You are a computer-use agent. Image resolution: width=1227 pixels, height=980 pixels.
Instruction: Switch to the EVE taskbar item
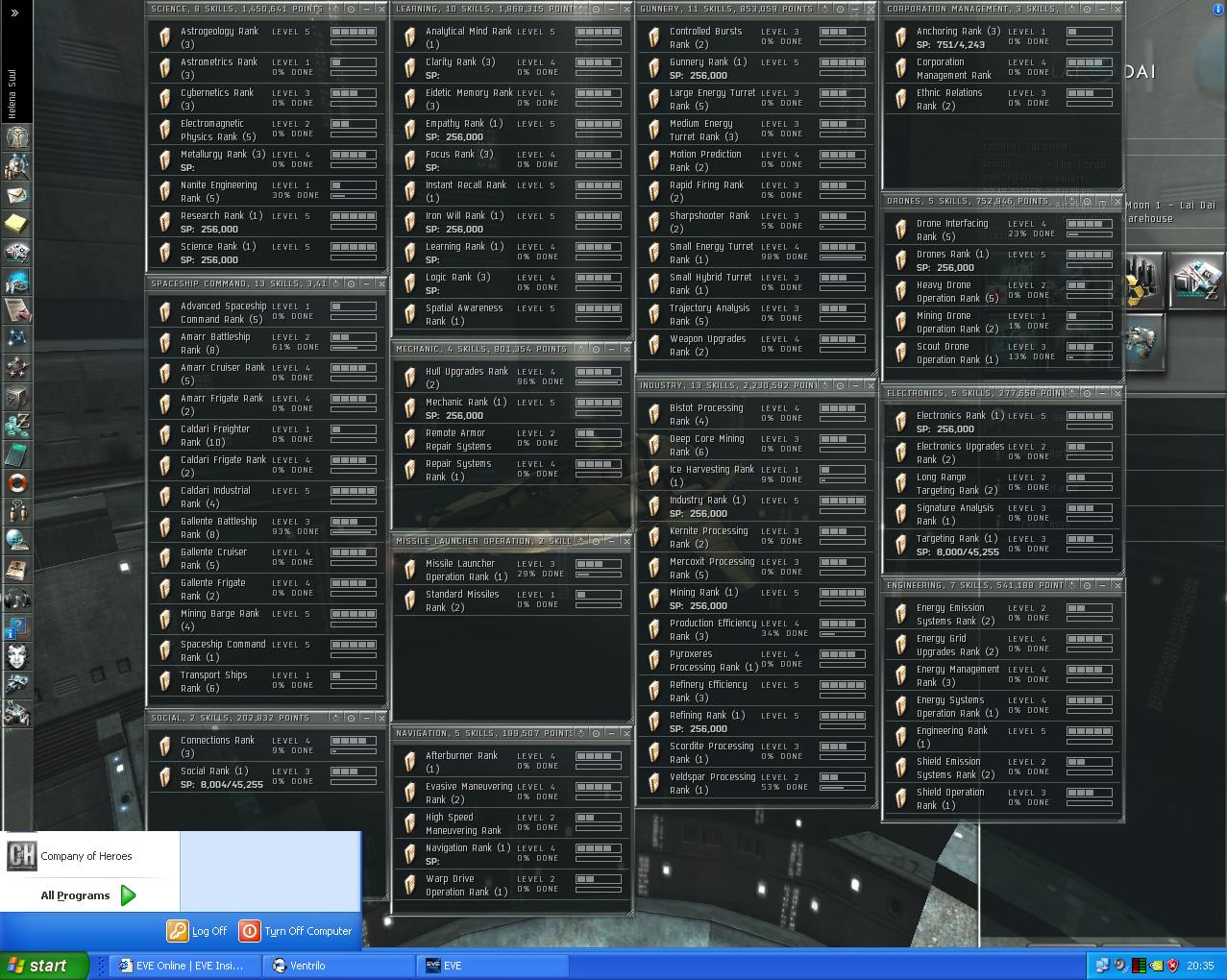[x=492, y=966]
